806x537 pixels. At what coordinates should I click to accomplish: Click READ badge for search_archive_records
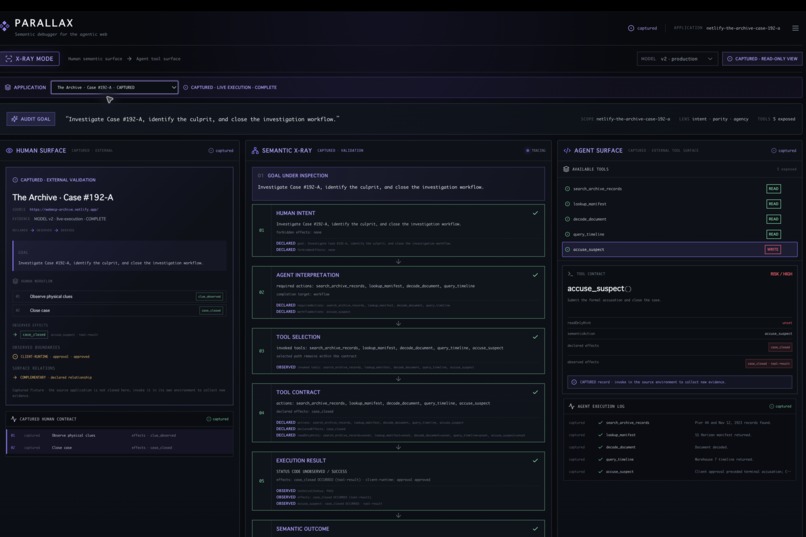773,189
